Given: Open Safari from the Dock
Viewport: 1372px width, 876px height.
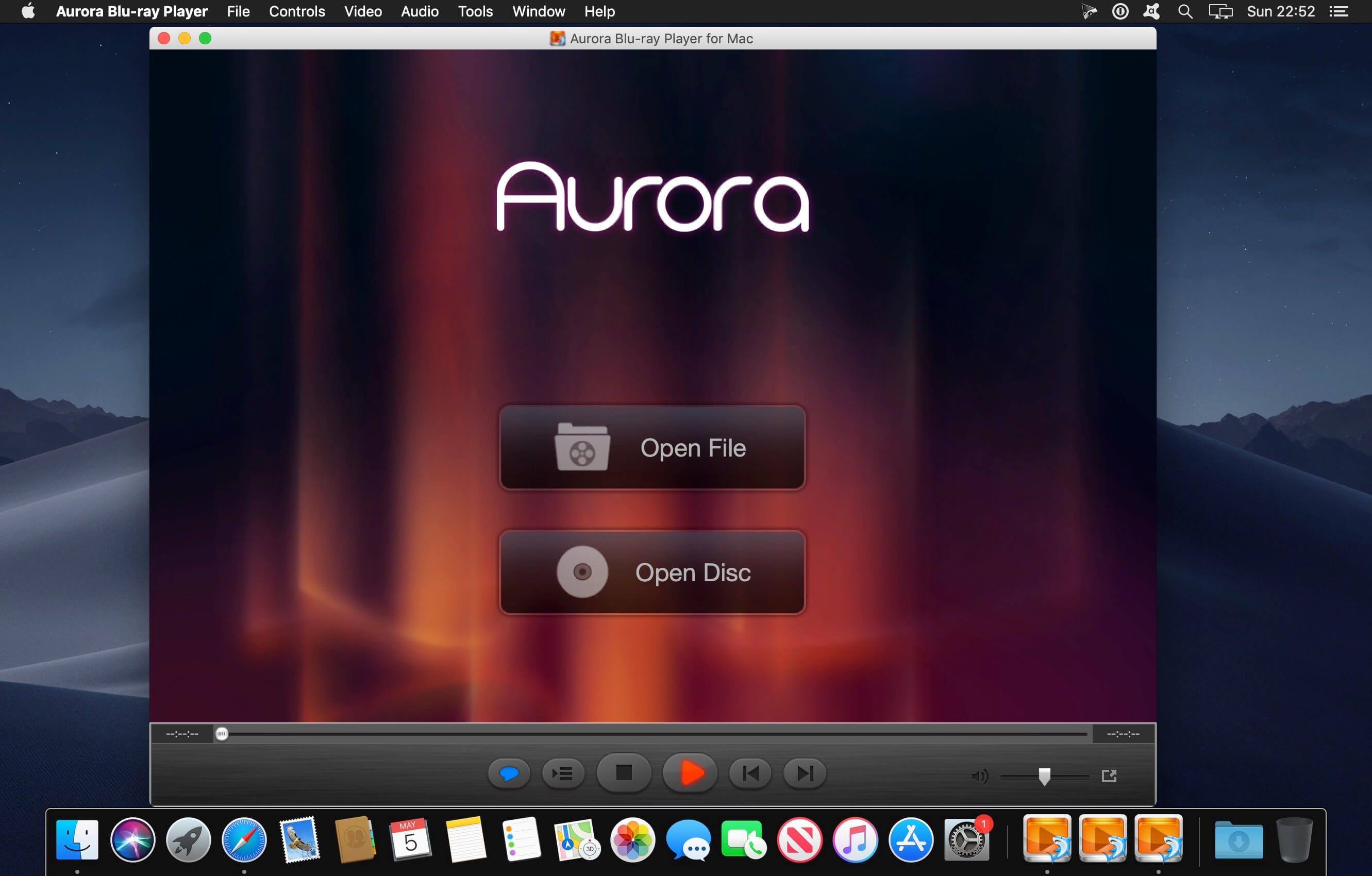Looking at the screenshot, I should (x=244, y=839).
